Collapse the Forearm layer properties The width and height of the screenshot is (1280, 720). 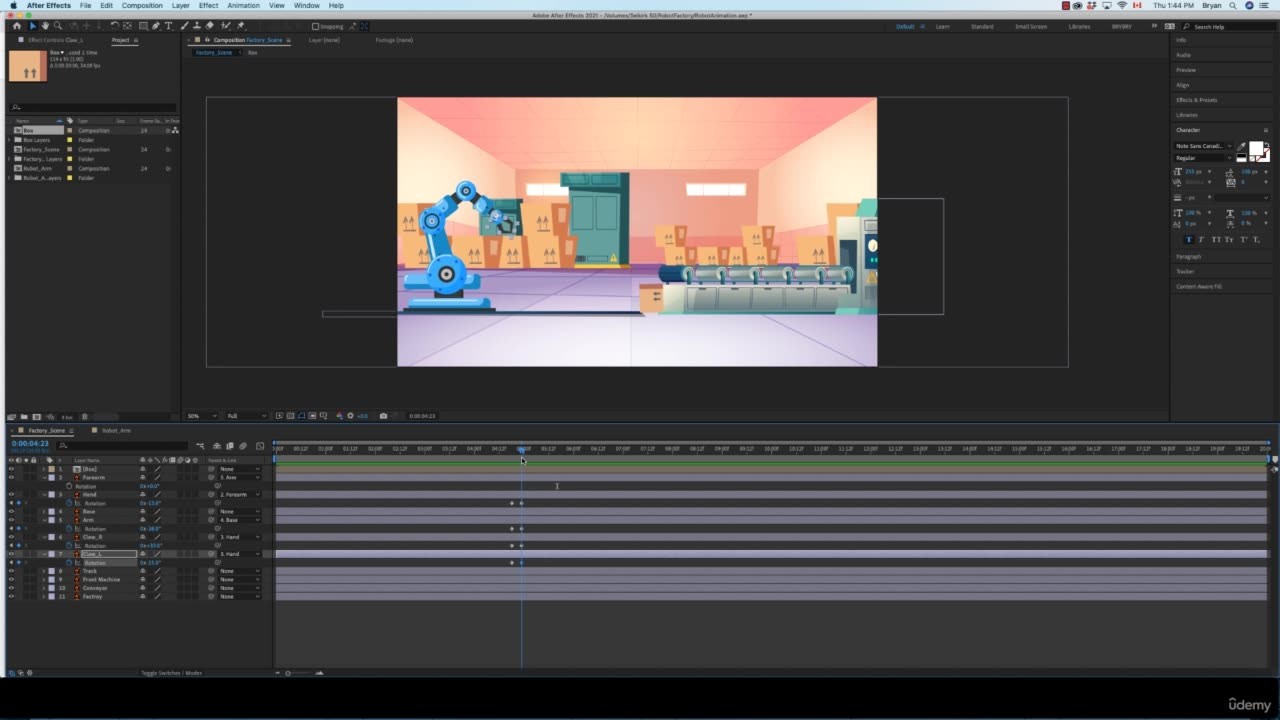[44, 478]
